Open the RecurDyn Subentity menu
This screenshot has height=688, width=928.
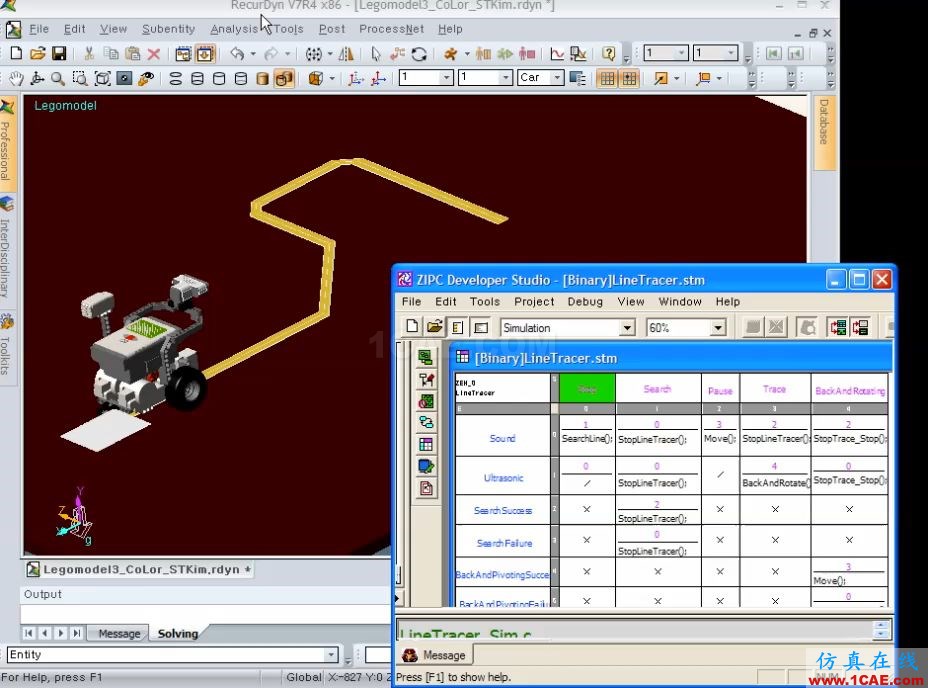point(168,28)
